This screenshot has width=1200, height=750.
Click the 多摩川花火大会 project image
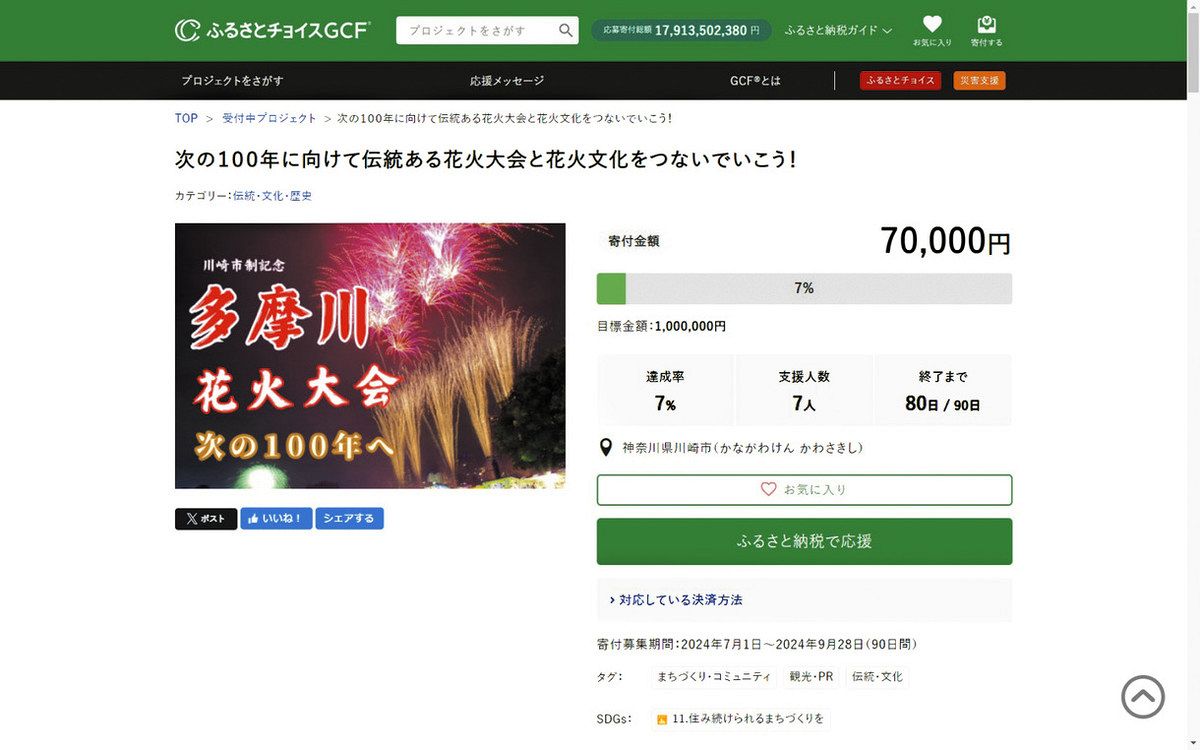370,356
